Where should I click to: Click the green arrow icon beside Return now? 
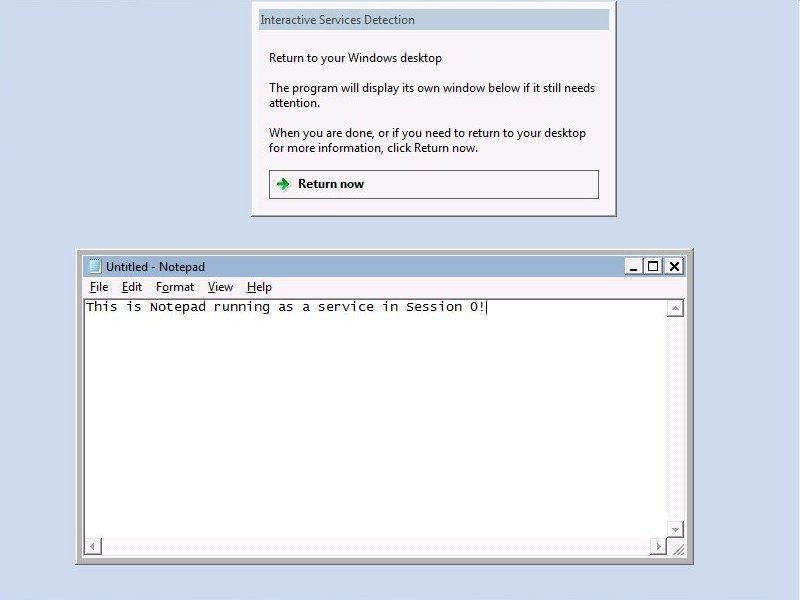(x=283, y=184)
